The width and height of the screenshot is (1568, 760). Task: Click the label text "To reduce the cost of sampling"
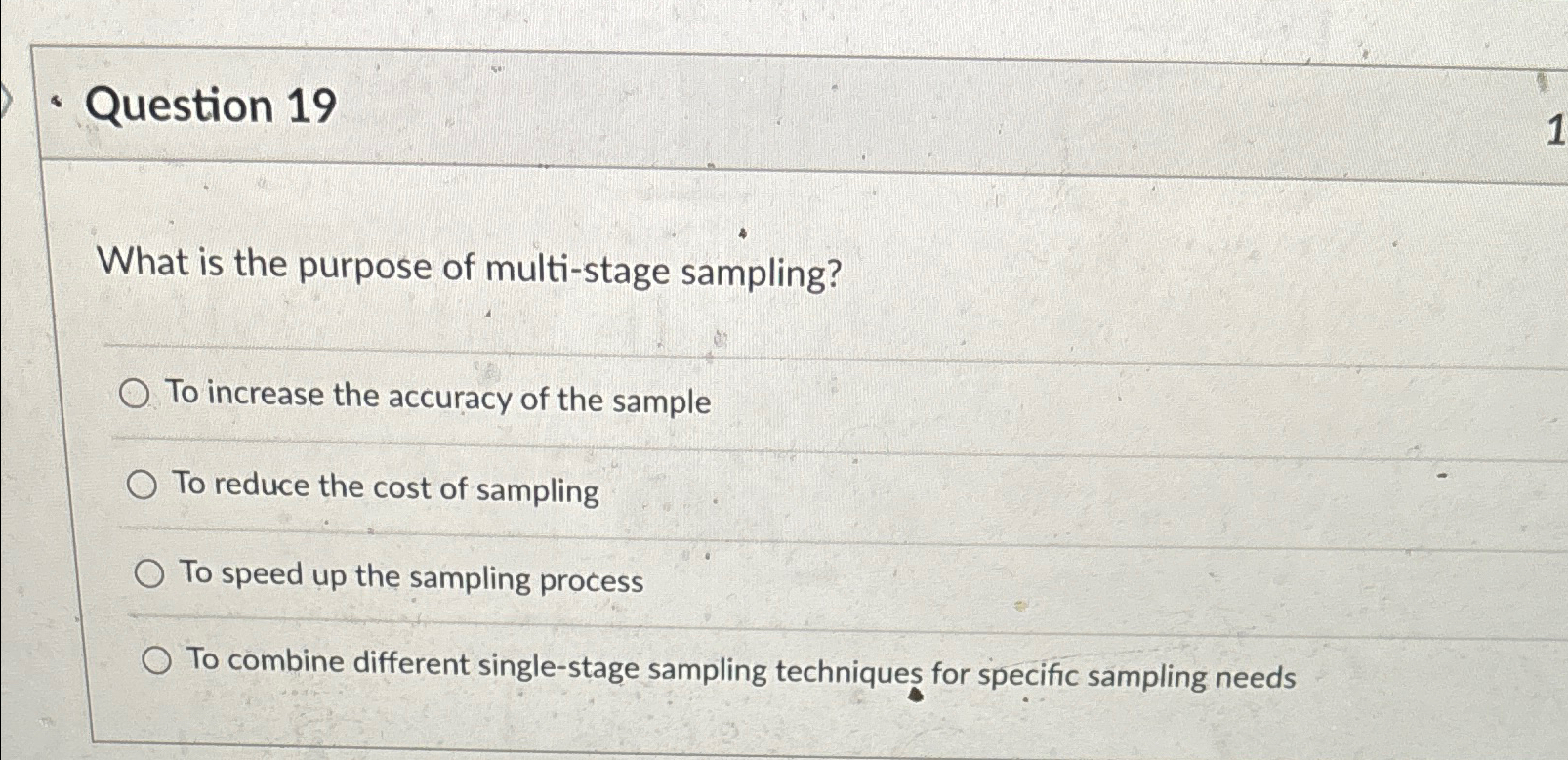pos(385,486)
